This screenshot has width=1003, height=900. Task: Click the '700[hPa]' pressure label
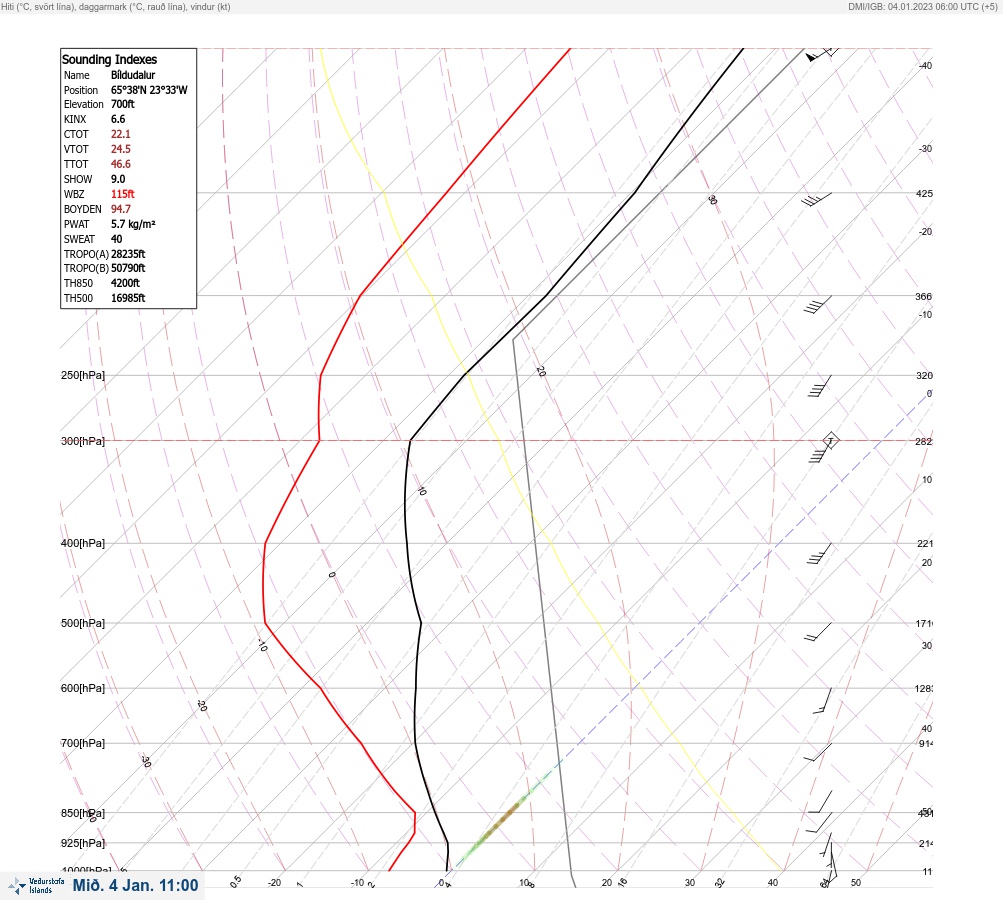(83, 743)
